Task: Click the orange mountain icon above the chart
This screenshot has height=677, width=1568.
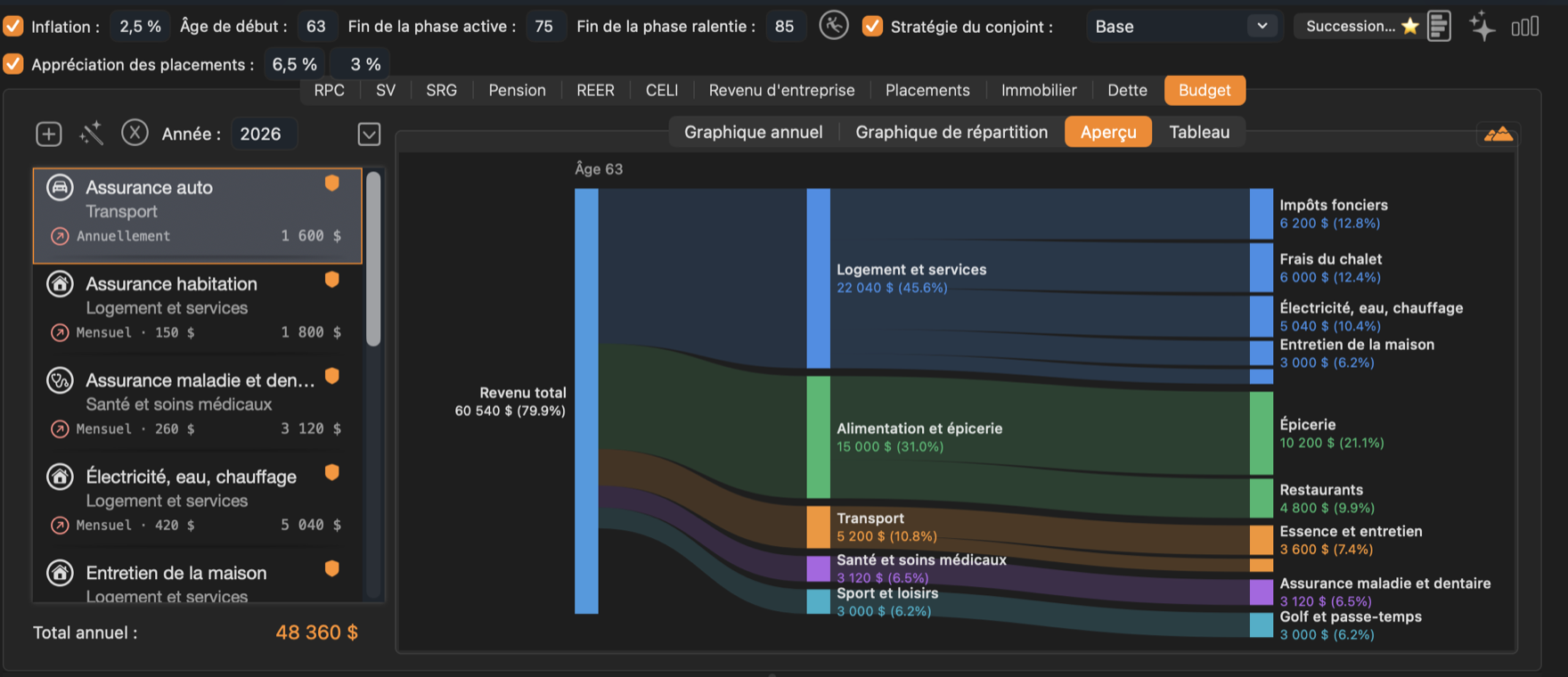Action: (1499, 135)
